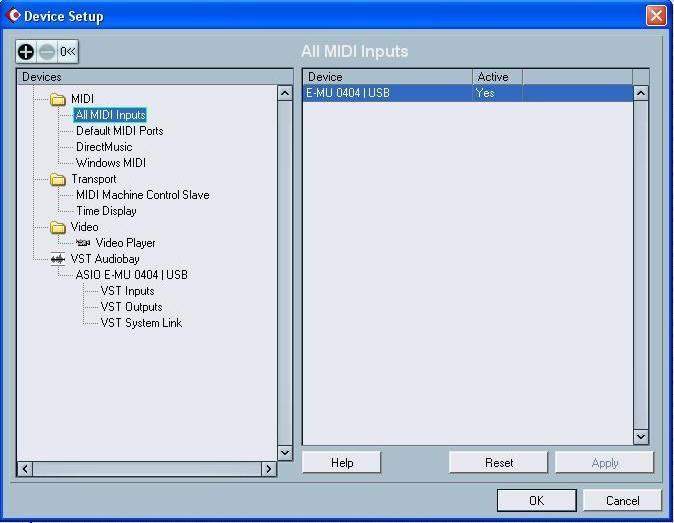
Task: Click the Cancel button
Action: point(622,500)
